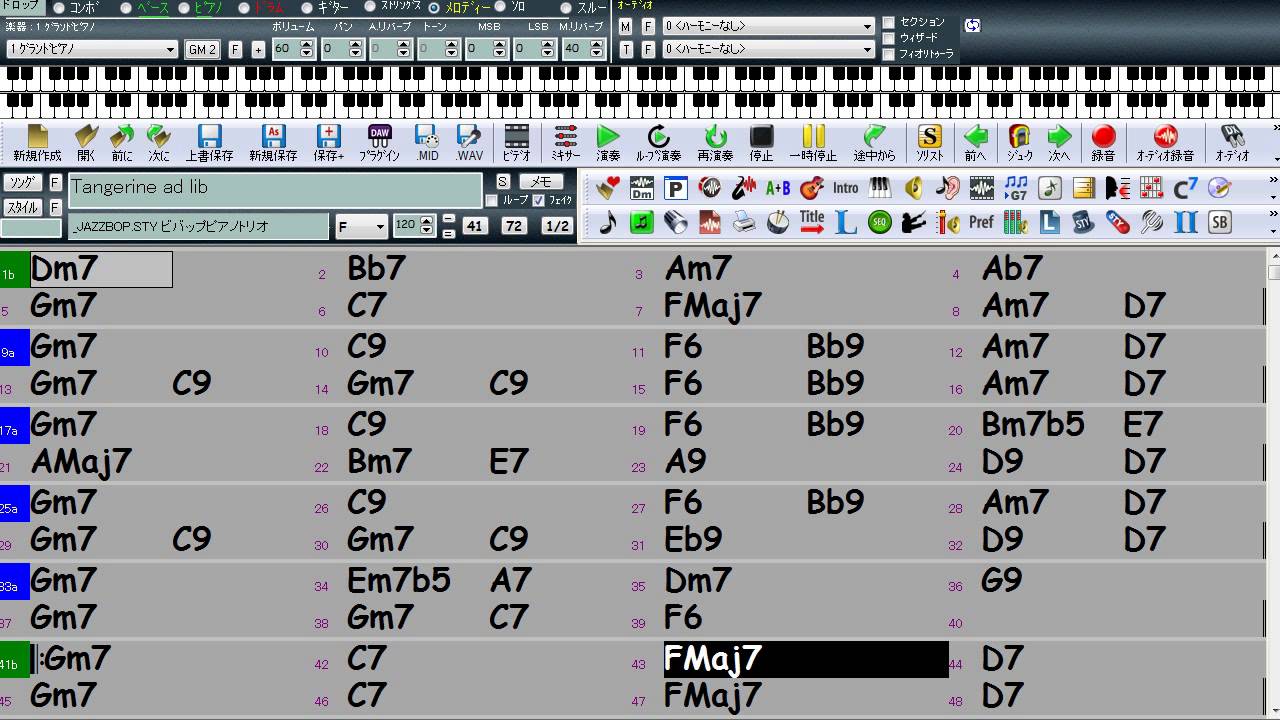
Task: Open the guitar window icon
Action: (812, 187)
